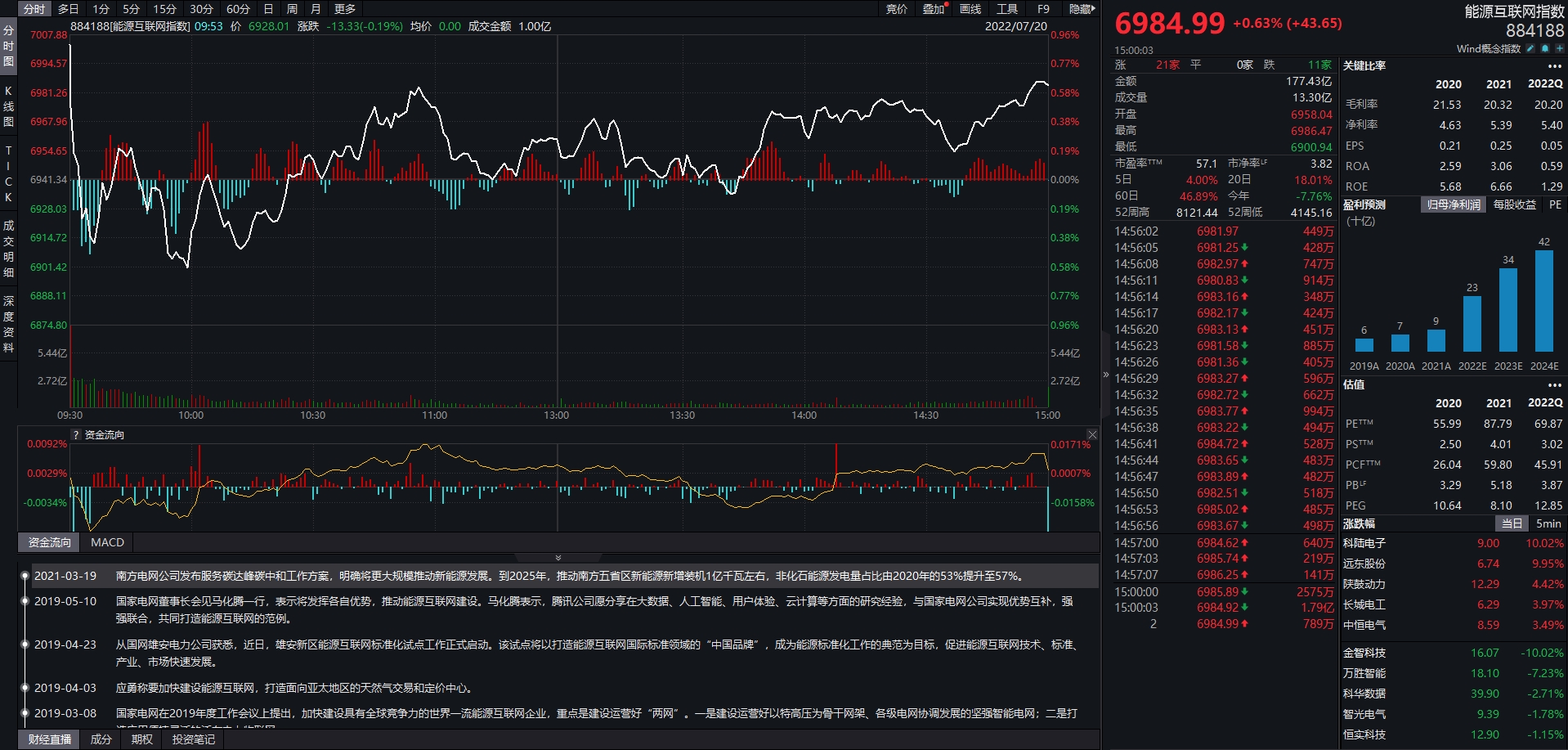Switch to the 多日 multi-day chart
This screenshot has height=750, width=1568.
pos(69,9)
